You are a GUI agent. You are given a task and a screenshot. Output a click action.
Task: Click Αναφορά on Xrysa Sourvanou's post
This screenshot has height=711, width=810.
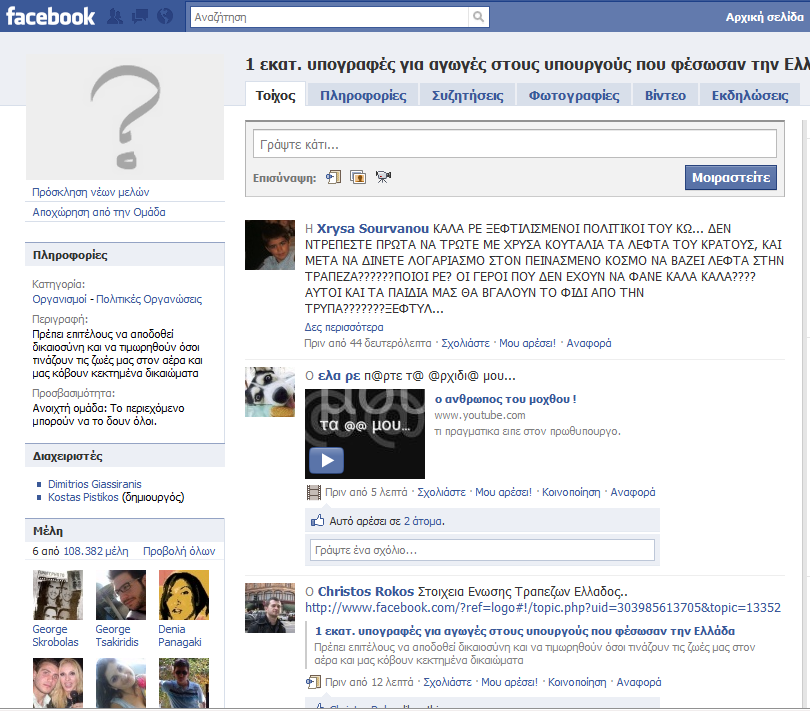[588, 343]
